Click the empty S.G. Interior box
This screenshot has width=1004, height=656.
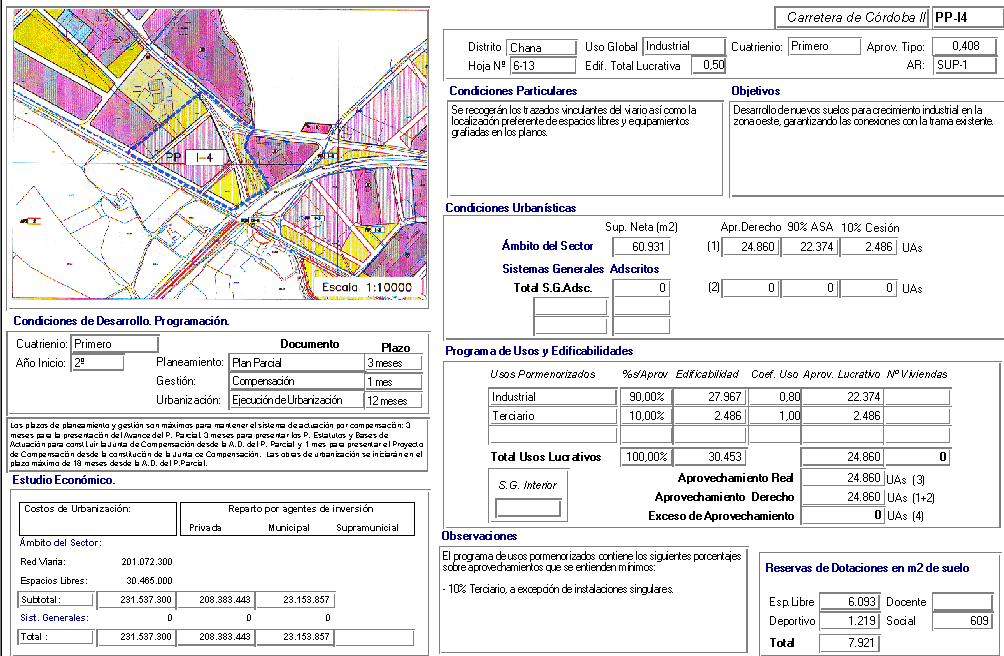click(x=529, y=508)
